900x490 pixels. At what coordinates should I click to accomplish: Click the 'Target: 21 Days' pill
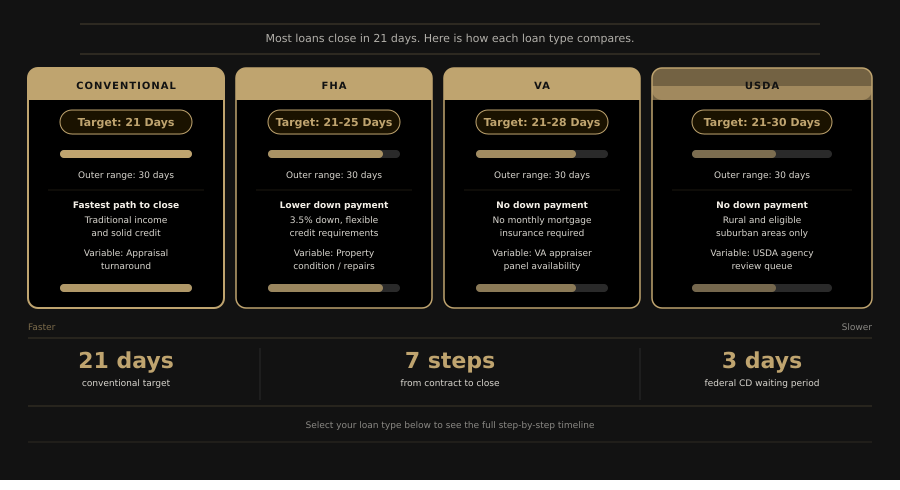[x=126, y=122]
